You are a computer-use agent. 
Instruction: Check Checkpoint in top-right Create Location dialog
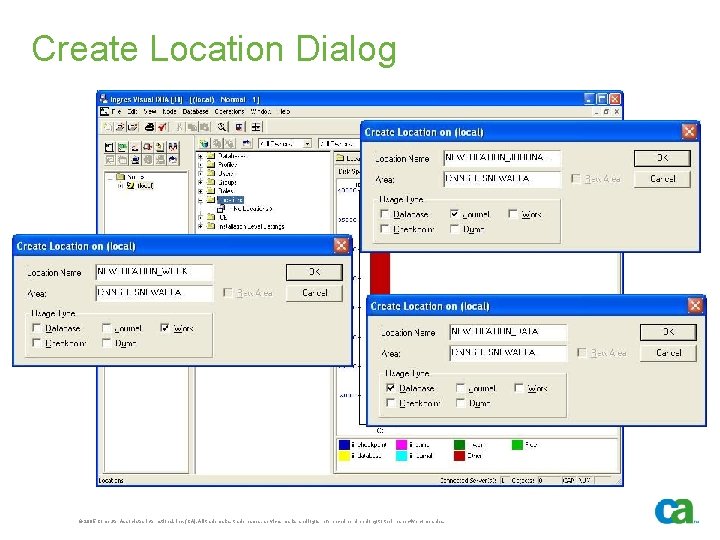tap(385, 229)
